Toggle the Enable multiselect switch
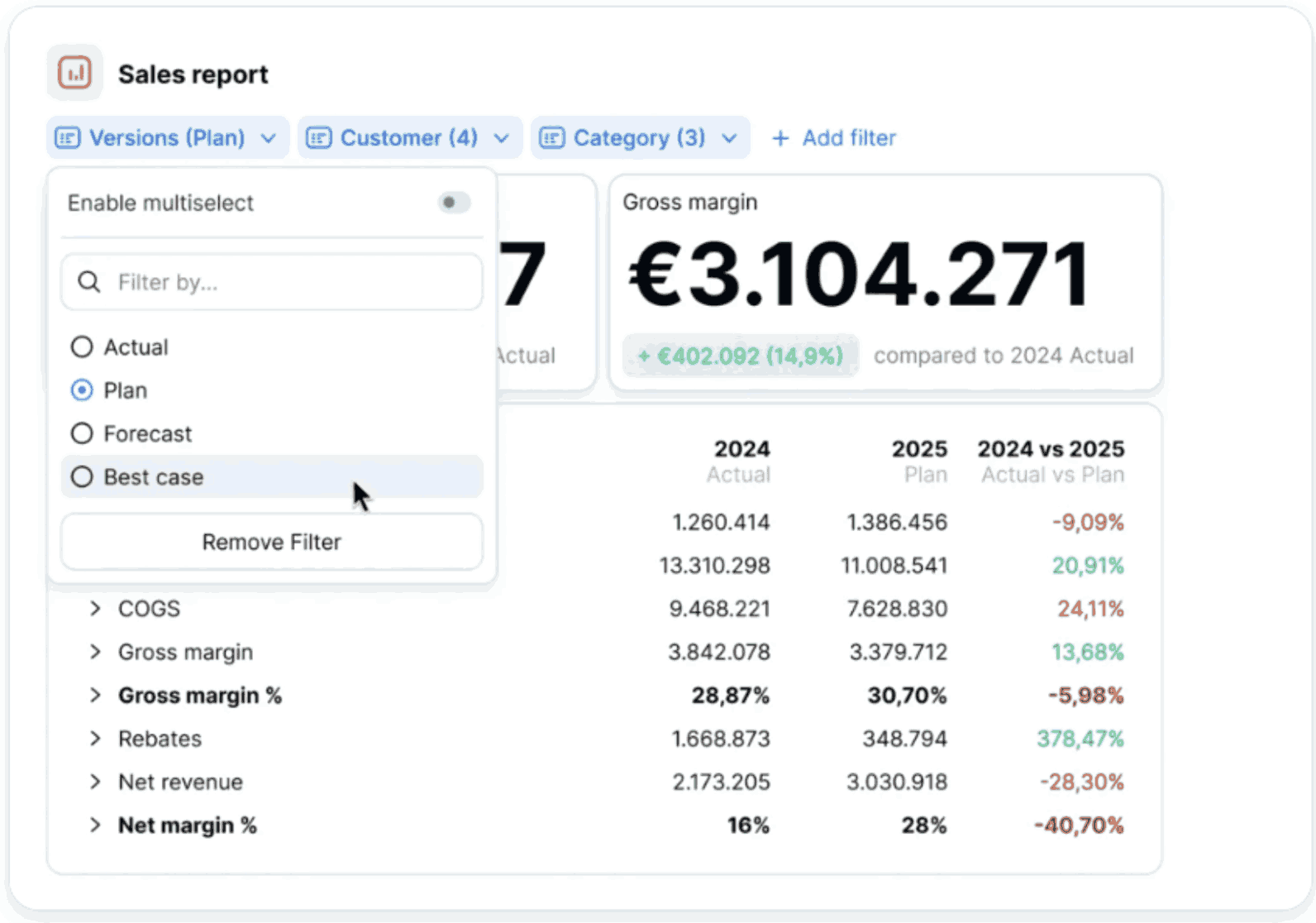This screenshot has width=1316, height=923. click(x=453, y=203)
